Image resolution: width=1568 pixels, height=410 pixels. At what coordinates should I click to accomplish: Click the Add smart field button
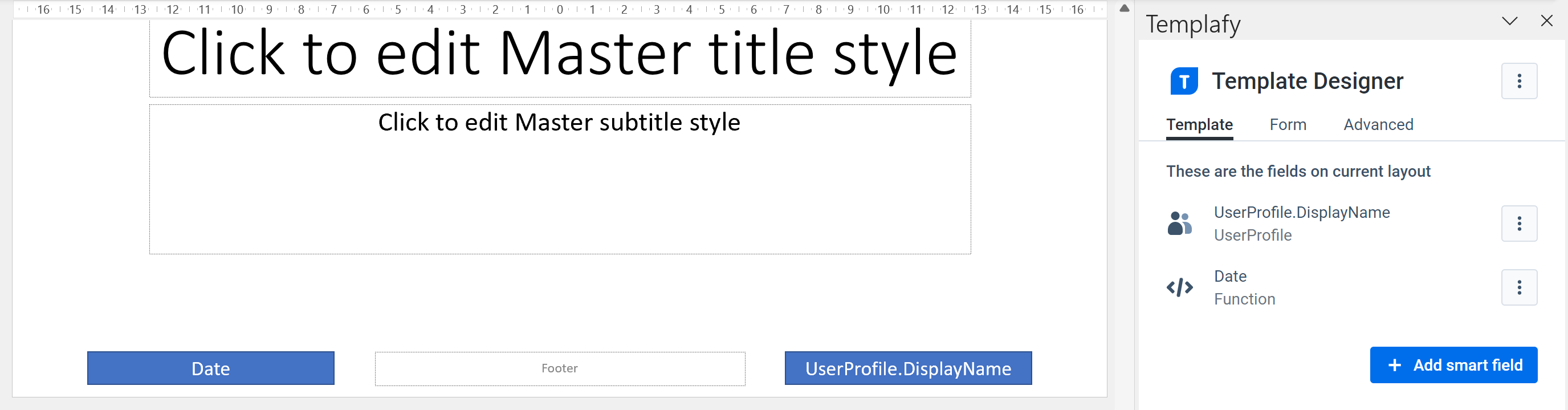(x=1453, y=365)
